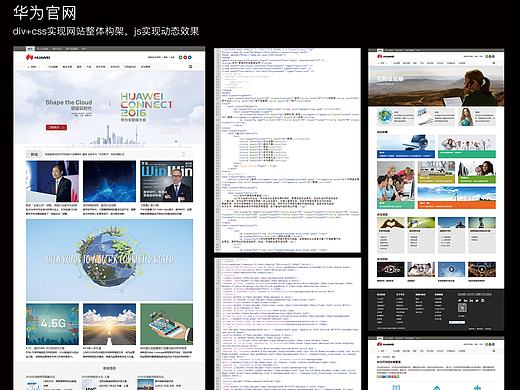520x390 pixels.
Task: Open the group photo video thumbnail
Action: click(x=421, y=269)
